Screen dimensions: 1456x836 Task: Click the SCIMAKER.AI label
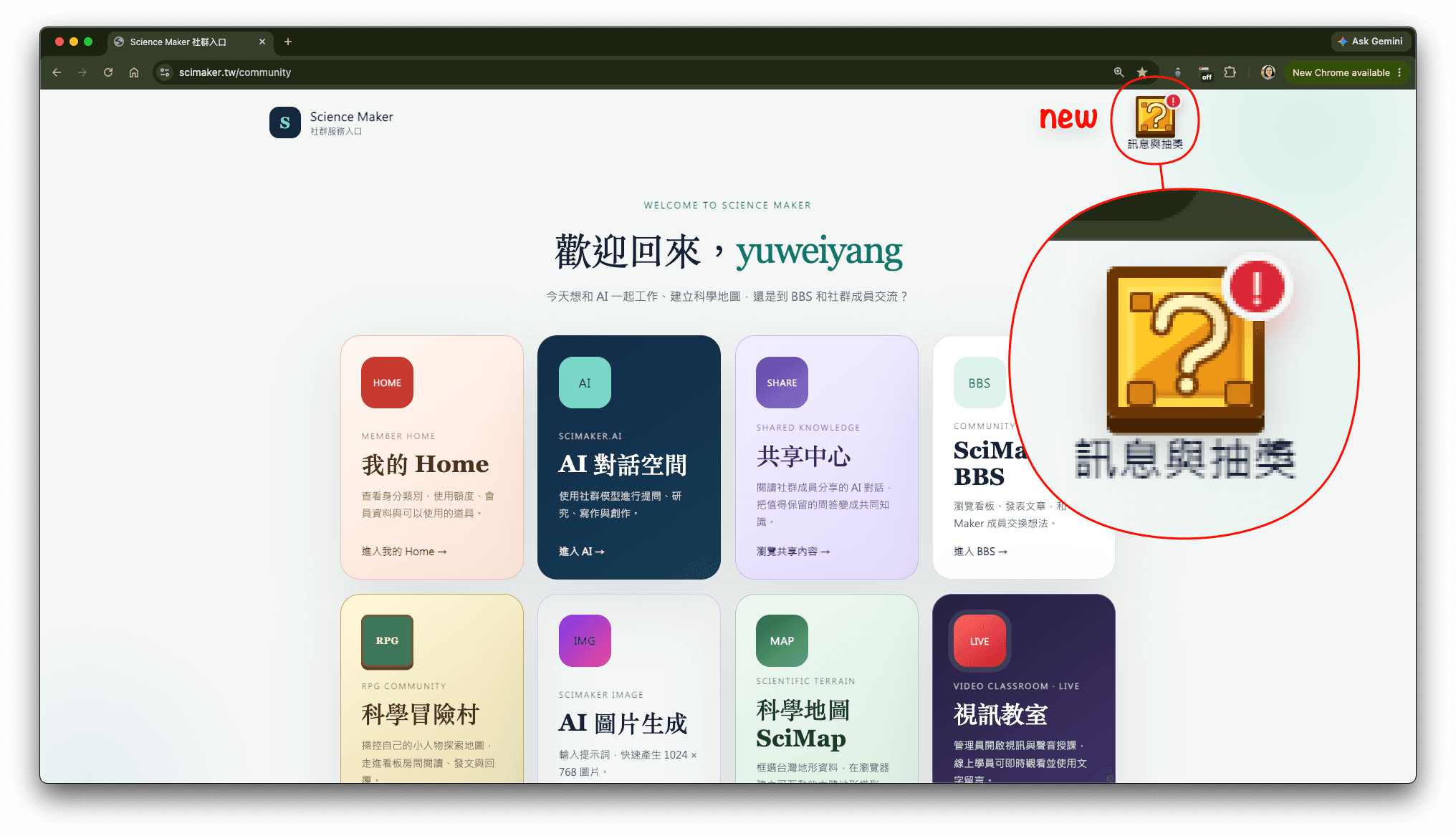[x=590, y=436]
